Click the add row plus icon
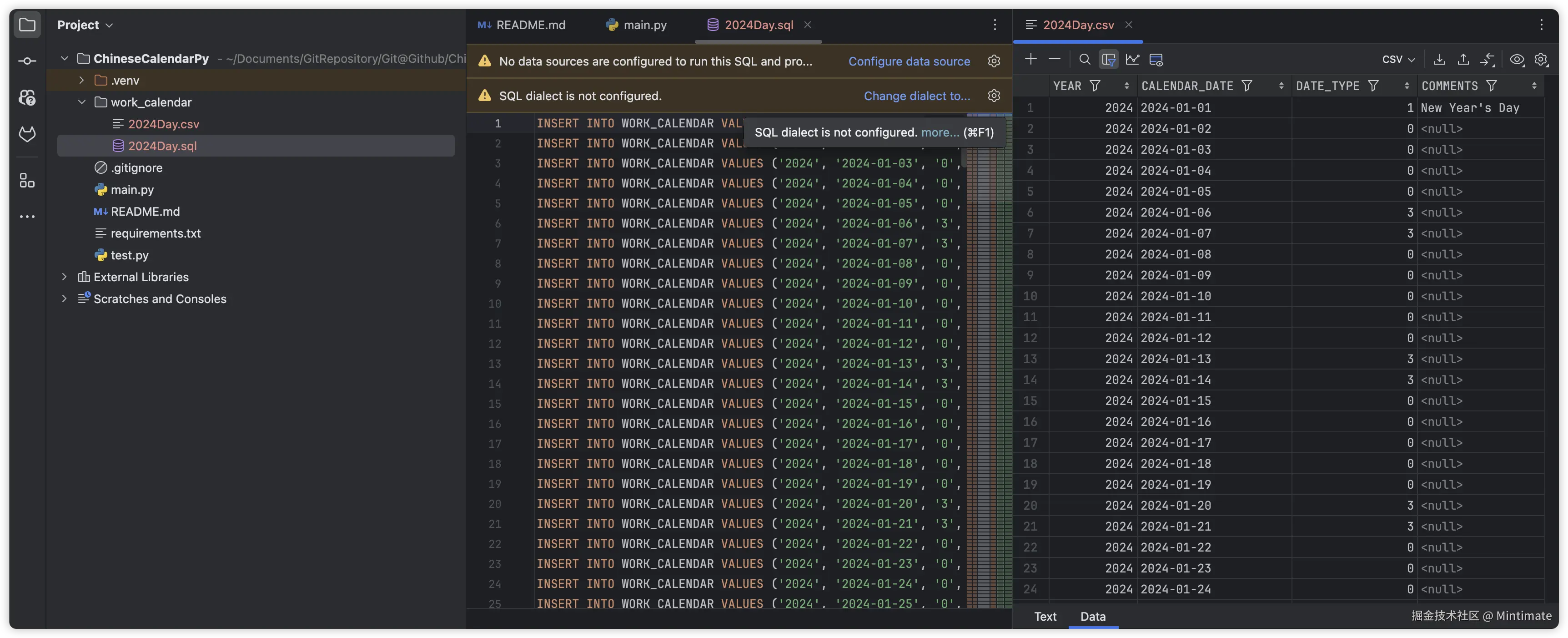 (1030, 59)
